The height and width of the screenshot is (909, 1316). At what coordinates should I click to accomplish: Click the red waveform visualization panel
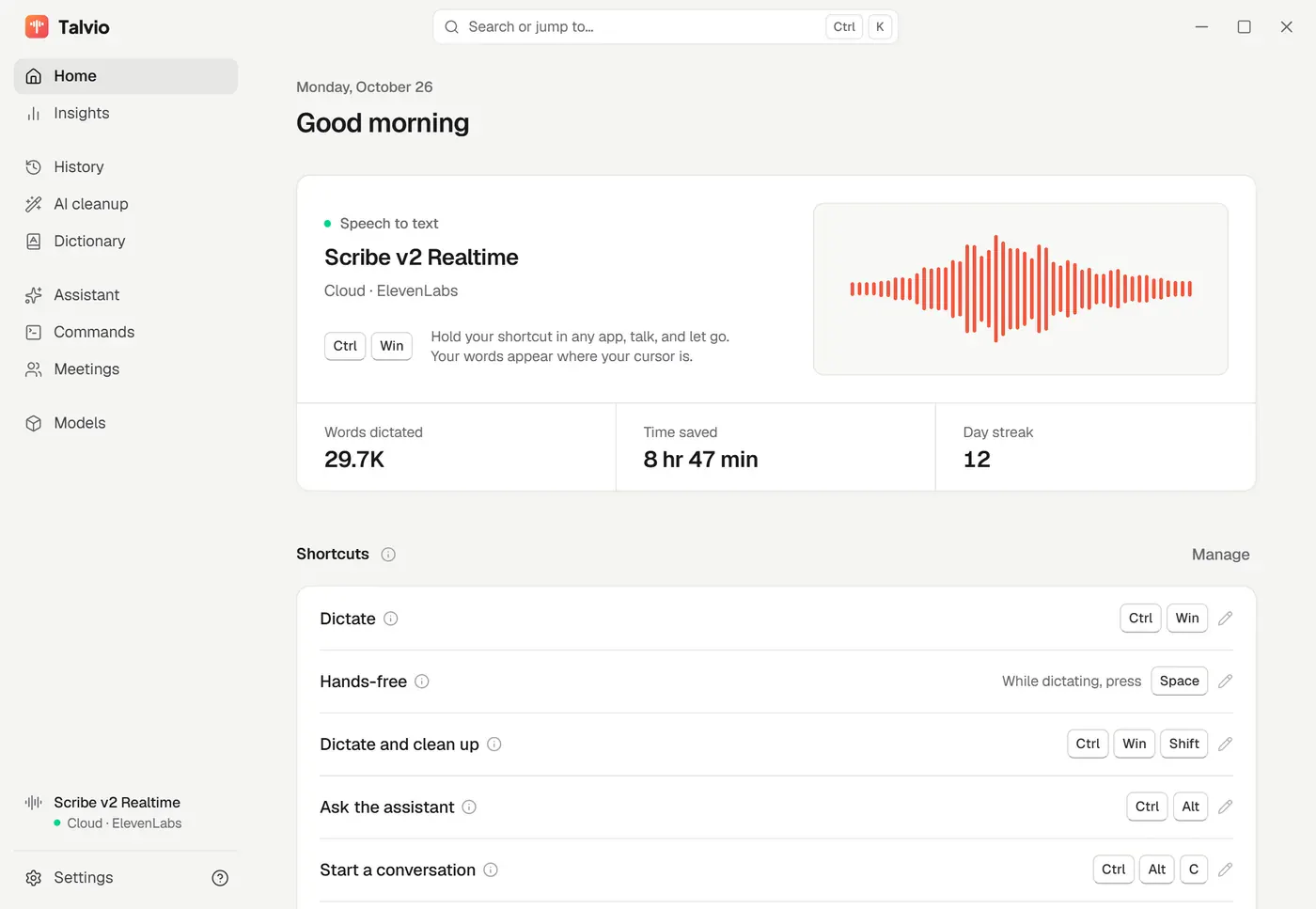1021,289
